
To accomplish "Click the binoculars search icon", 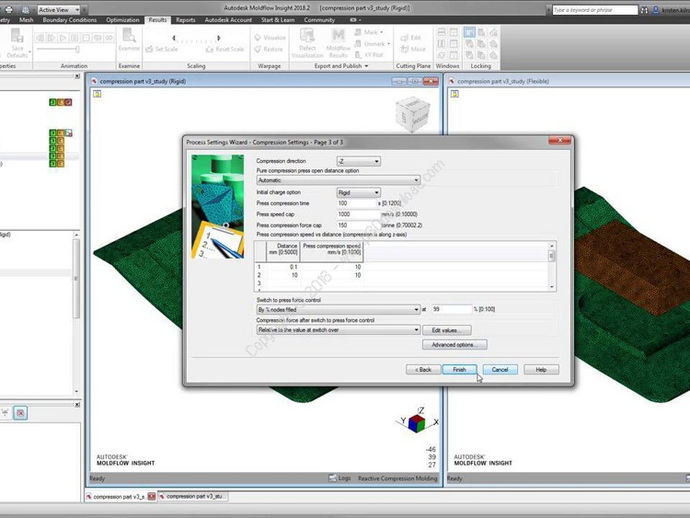I will [x=645, y=10].
